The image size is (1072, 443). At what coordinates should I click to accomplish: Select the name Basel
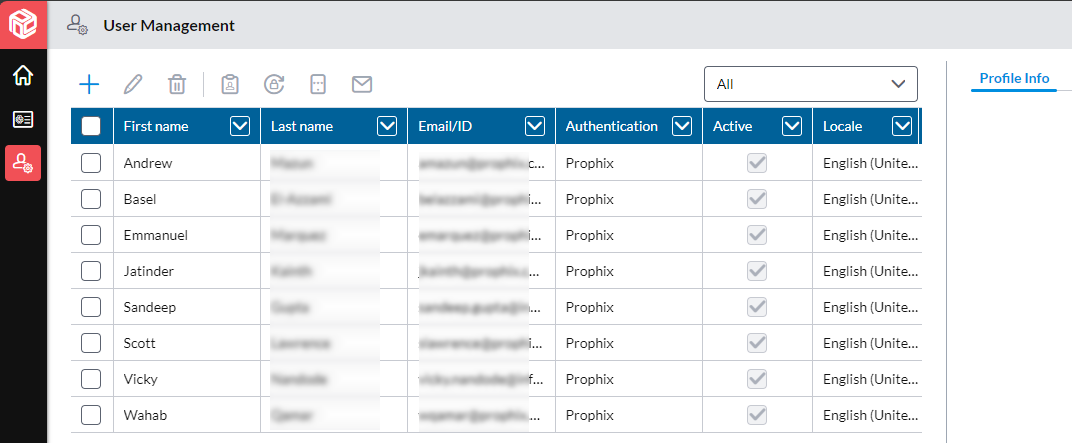coord(140,200)
